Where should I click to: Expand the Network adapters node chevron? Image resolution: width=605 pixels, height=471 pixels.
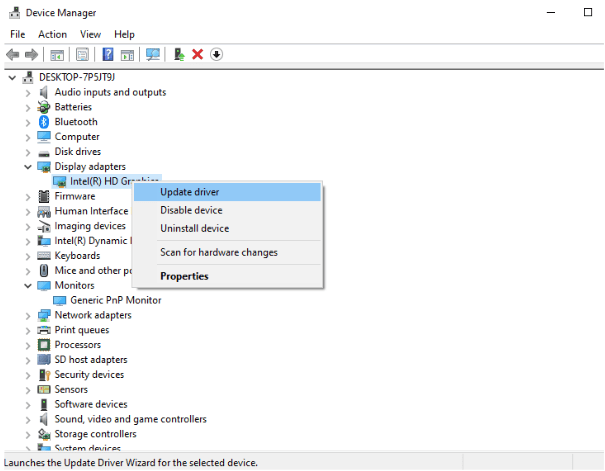(x=28, y=316)
